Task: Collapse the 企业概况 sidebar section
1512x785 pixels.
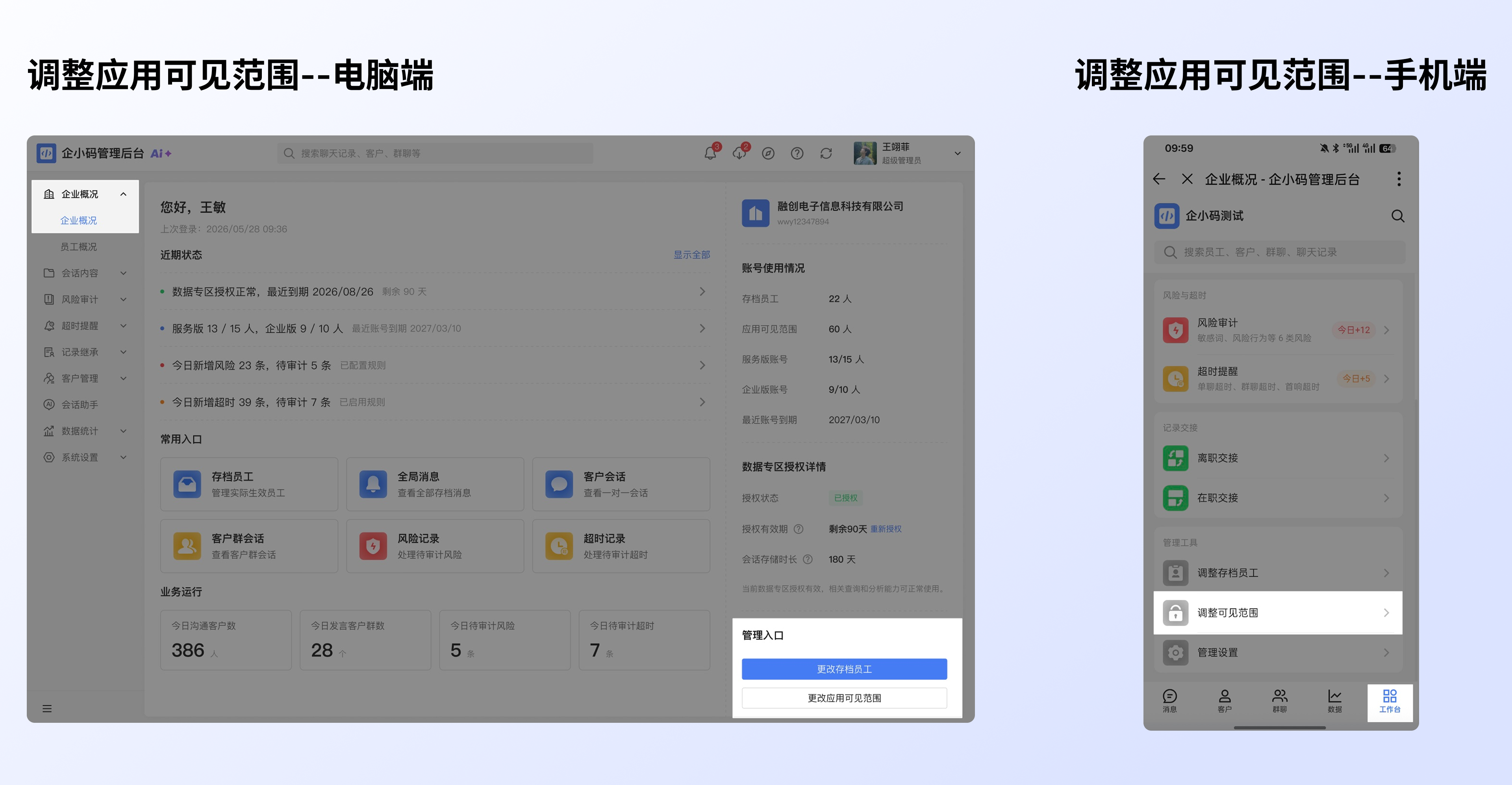Action: coord(123,194)
